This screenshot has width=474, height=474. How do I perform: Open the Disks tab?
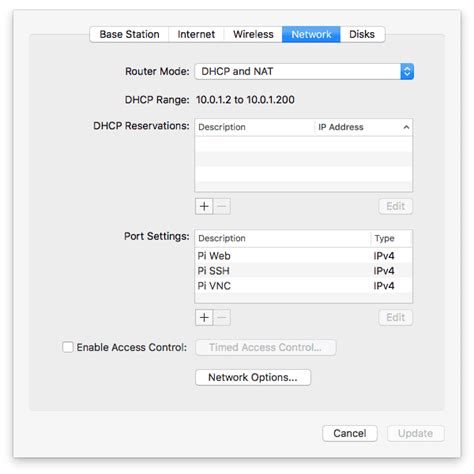click(x=362, y=34)
